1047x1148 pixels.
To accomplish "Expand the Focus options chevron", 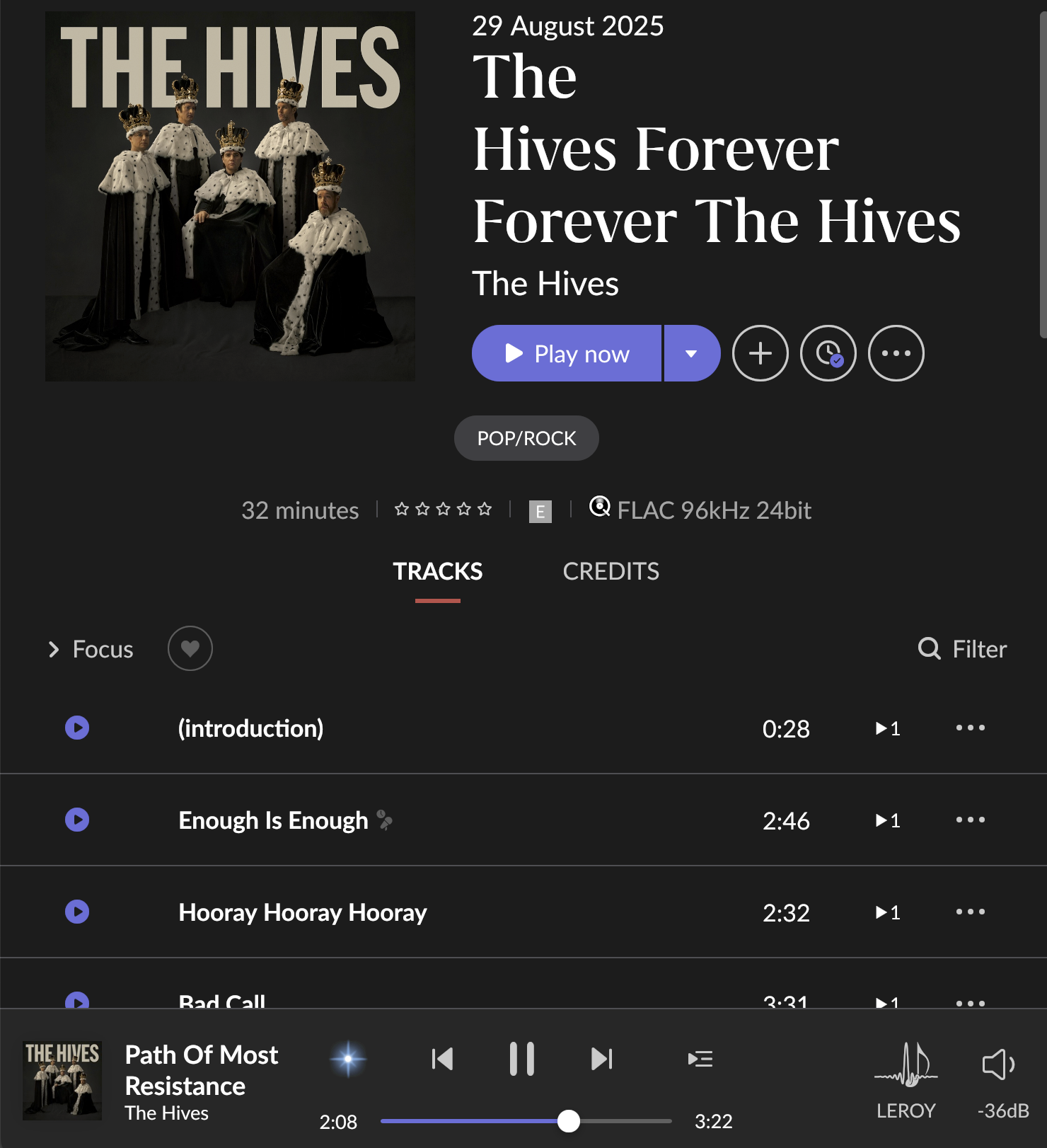I will 54,649.
